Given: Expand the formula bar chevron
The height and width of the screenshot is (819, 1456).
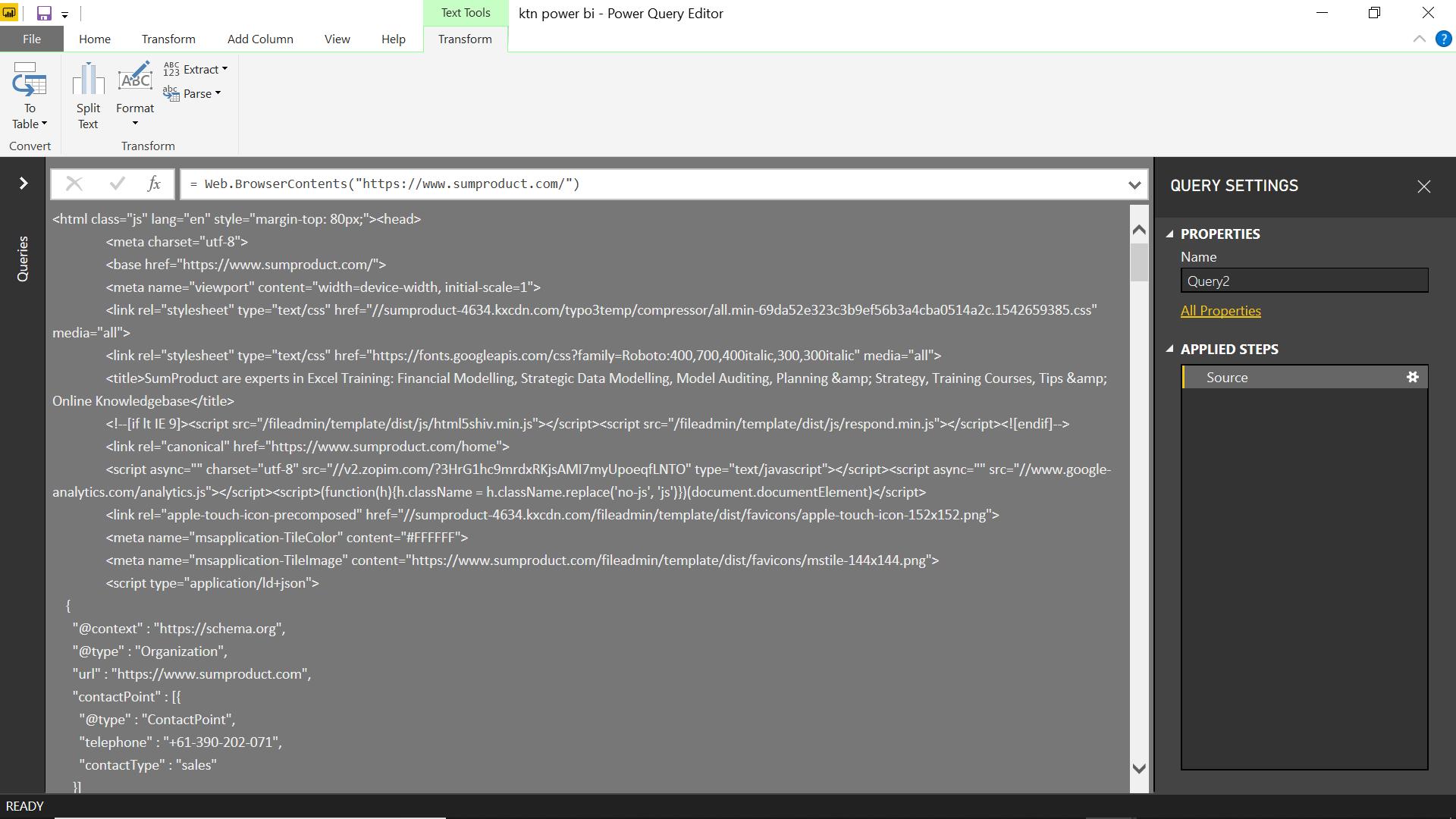Looking at the screenshot, I should (x=1134, y=184).
